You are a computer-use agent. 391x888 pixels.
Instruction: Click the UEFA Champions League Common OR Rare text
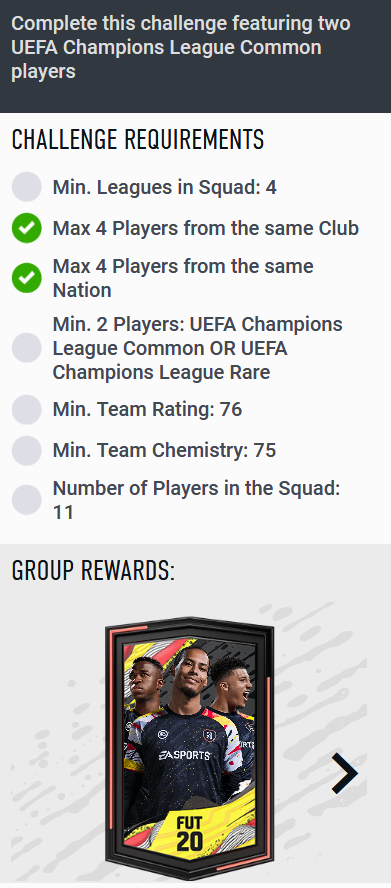coord(198,348)
